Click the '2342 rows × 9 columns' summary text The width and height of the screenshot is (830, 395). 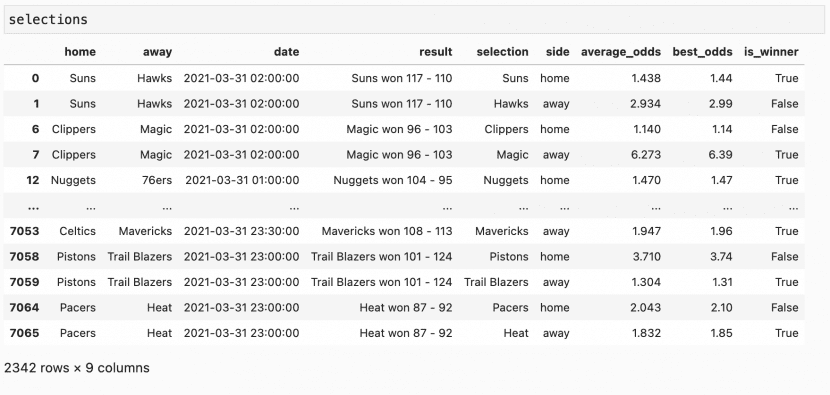coord(77,368)
